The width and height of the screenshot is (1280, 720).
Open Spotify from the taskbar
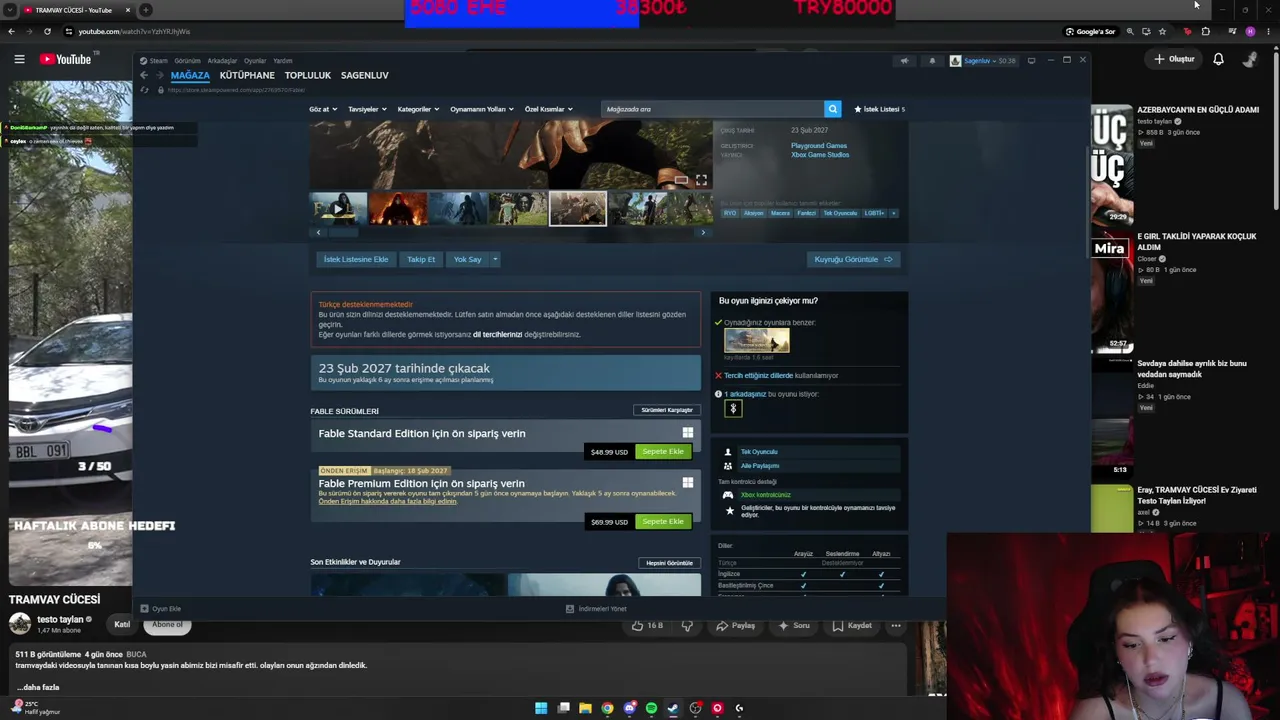click(651, 708)
